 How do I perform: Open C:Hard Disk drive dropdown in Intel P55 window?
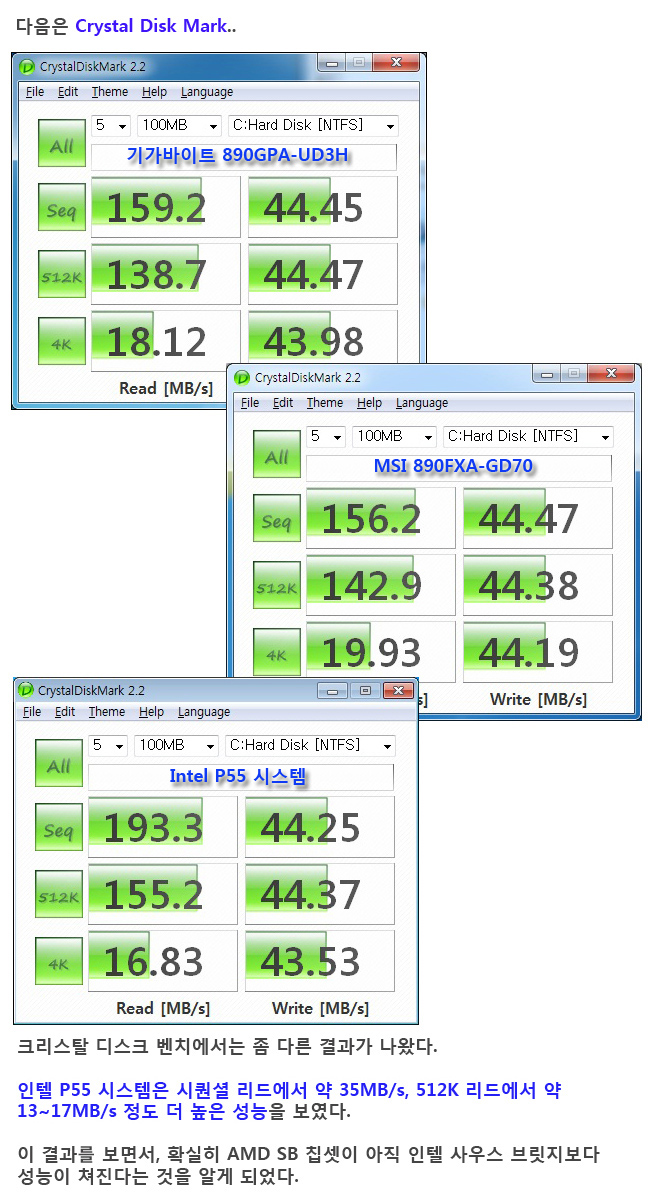310,746
